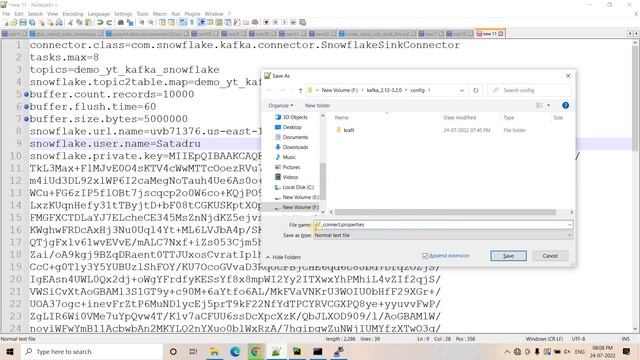This screenshot has width=640, height=360.
Task: Click the Open file toolbar icon
Action: pos(14,22)
